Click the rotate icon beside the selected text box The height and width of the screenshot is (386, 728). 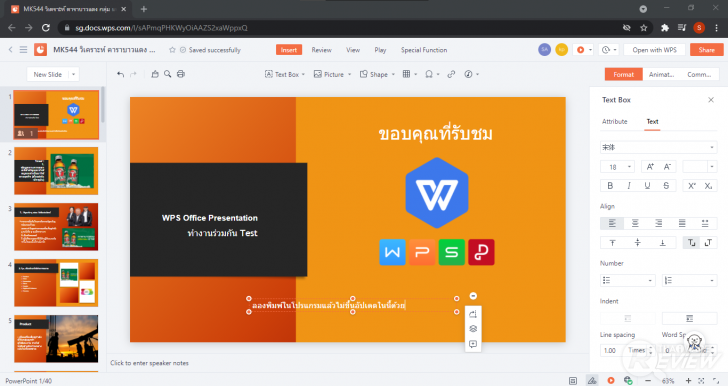coord(473,314)
